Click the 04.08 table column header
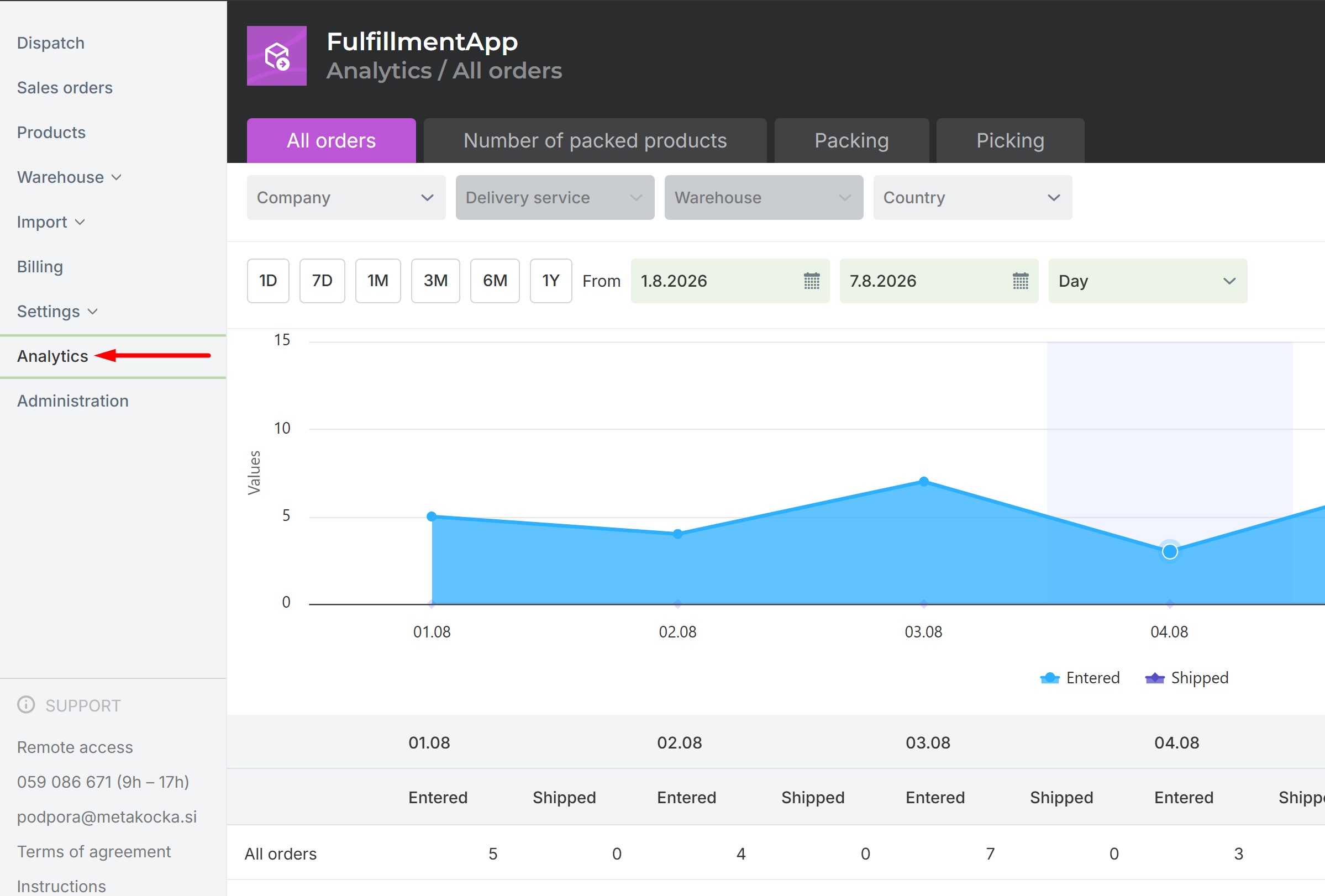Viewport: 1325px width, 896px height. click(x=1177, y=742)
